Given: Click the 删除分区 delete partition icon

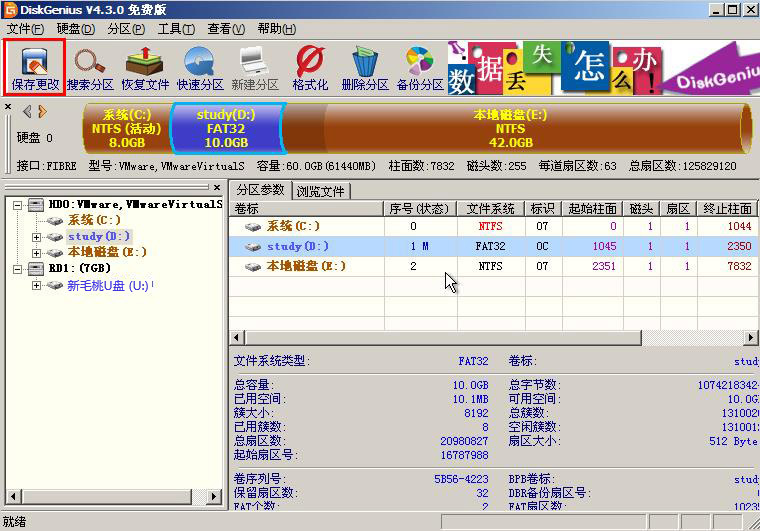Looking at the screenshot, I should coord(365,68).
